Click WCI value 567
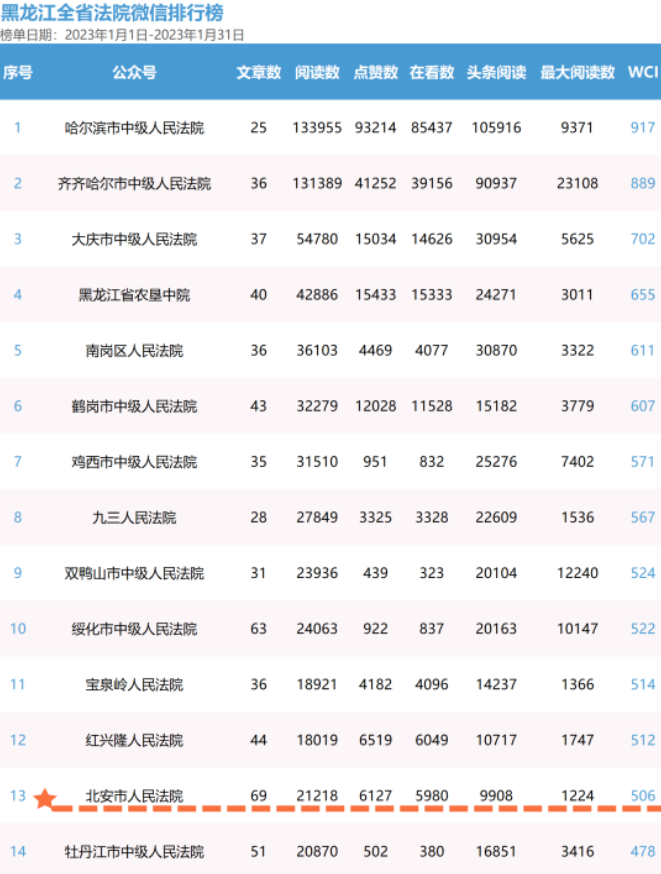The height and width of the screenshot is (874, 661). 643,517
